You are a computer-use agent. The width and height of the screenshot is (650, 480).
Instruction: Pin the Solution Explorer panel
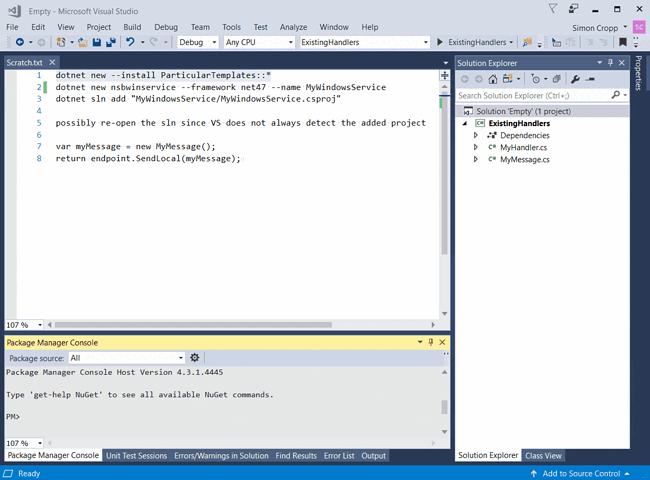point(610,63)
